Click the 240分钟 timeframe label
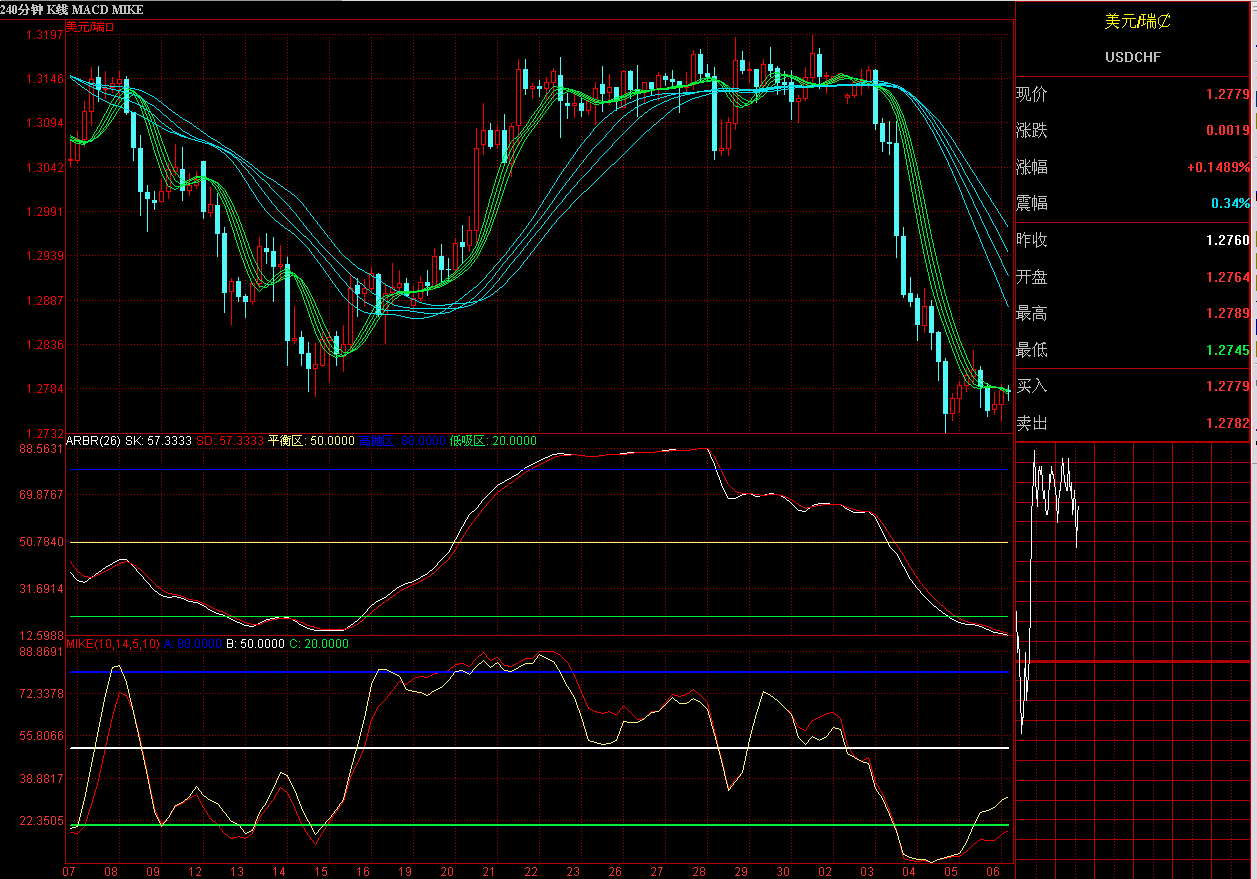 pos(19,9)
